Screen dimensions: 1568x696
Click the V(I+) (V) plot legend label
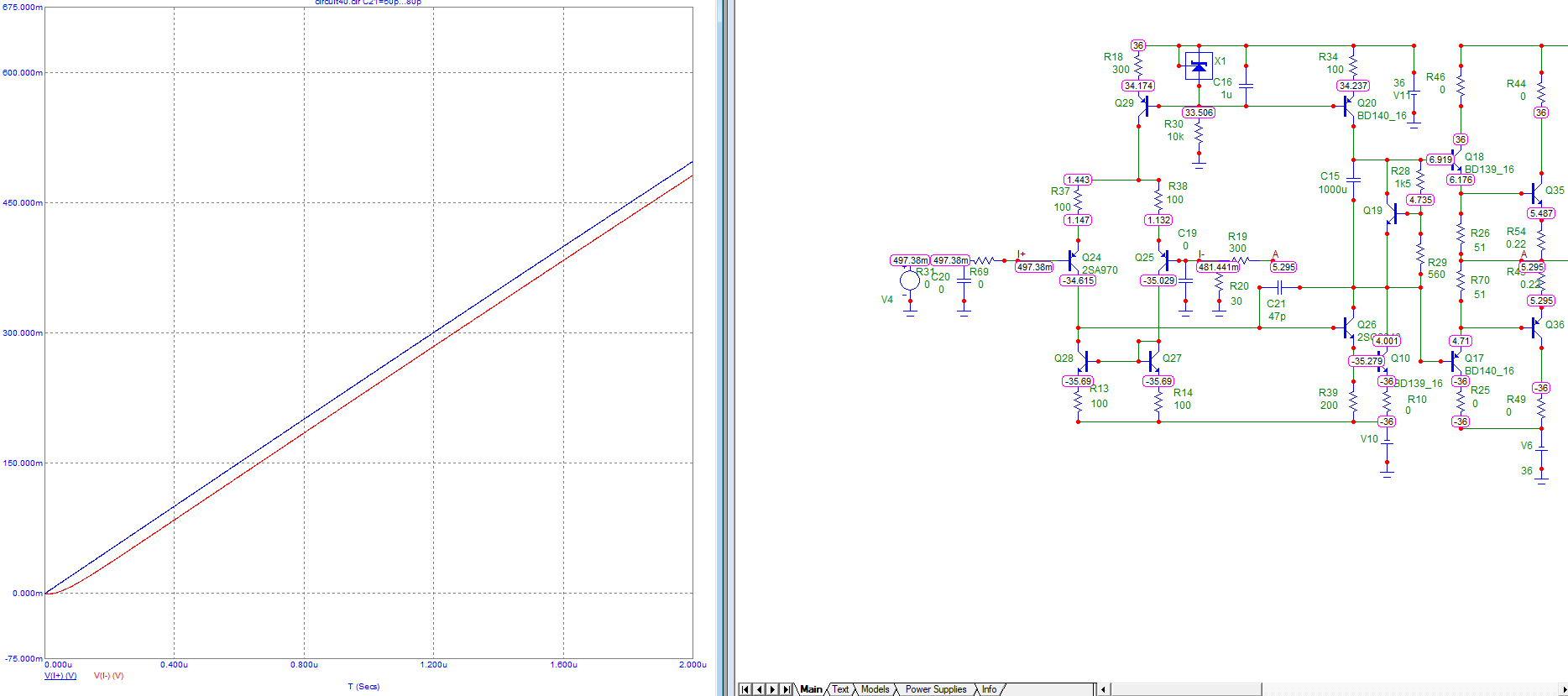60,676
